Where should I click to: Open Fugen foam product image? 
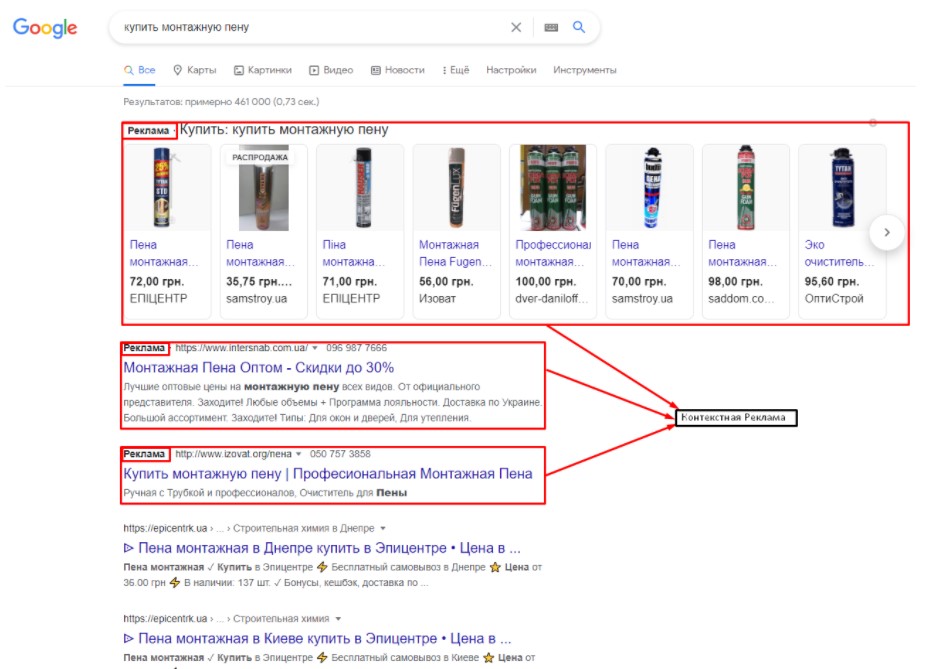456,188
